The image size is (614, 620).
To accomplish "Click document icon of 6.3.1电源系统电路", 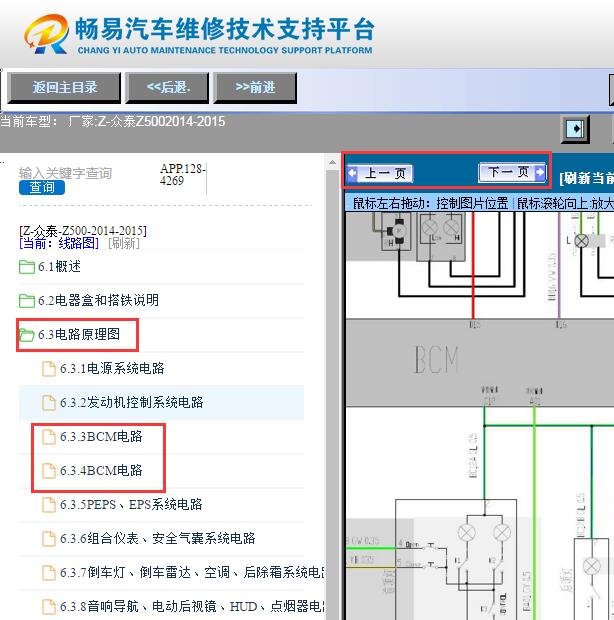I will click(49, 369).
